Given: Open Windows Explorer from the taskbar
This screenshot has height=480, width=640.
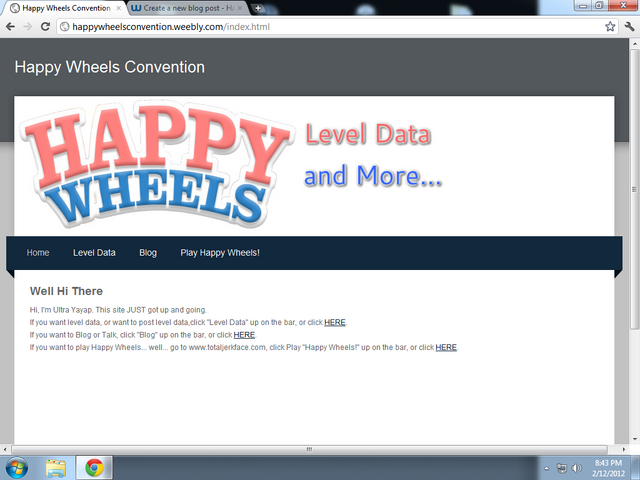Looking at the screenshot, I should tap(56, 468).
